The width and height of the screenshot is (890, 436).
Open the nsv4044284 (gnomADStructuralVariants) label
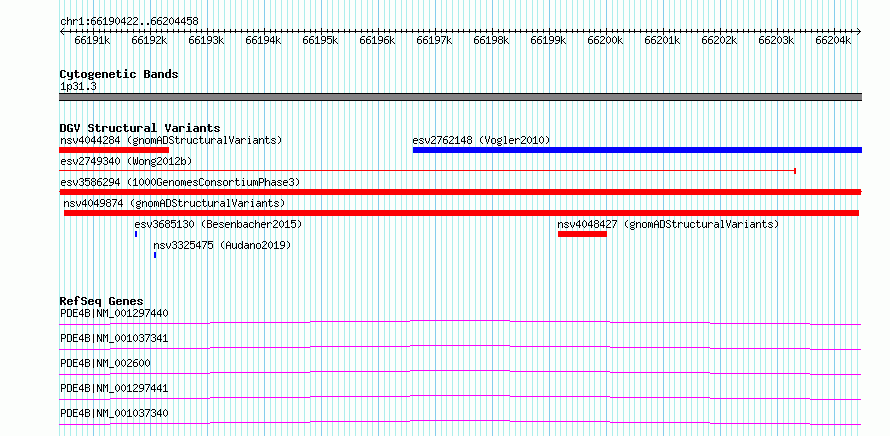171,140
